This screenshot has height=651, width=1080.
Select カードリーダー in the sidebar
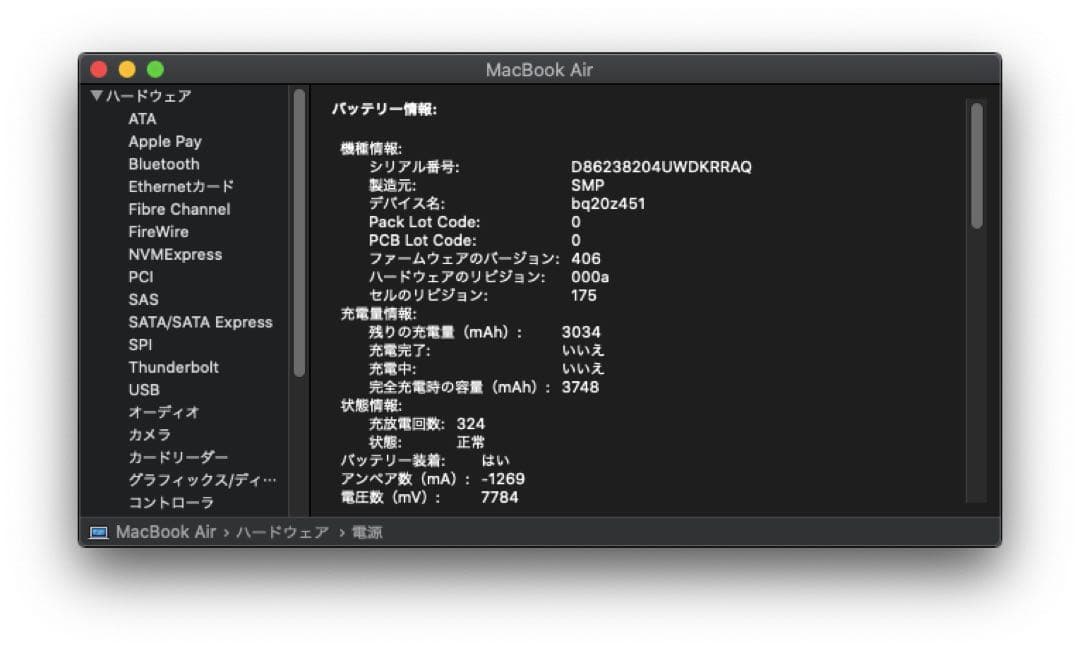point(178,457)
